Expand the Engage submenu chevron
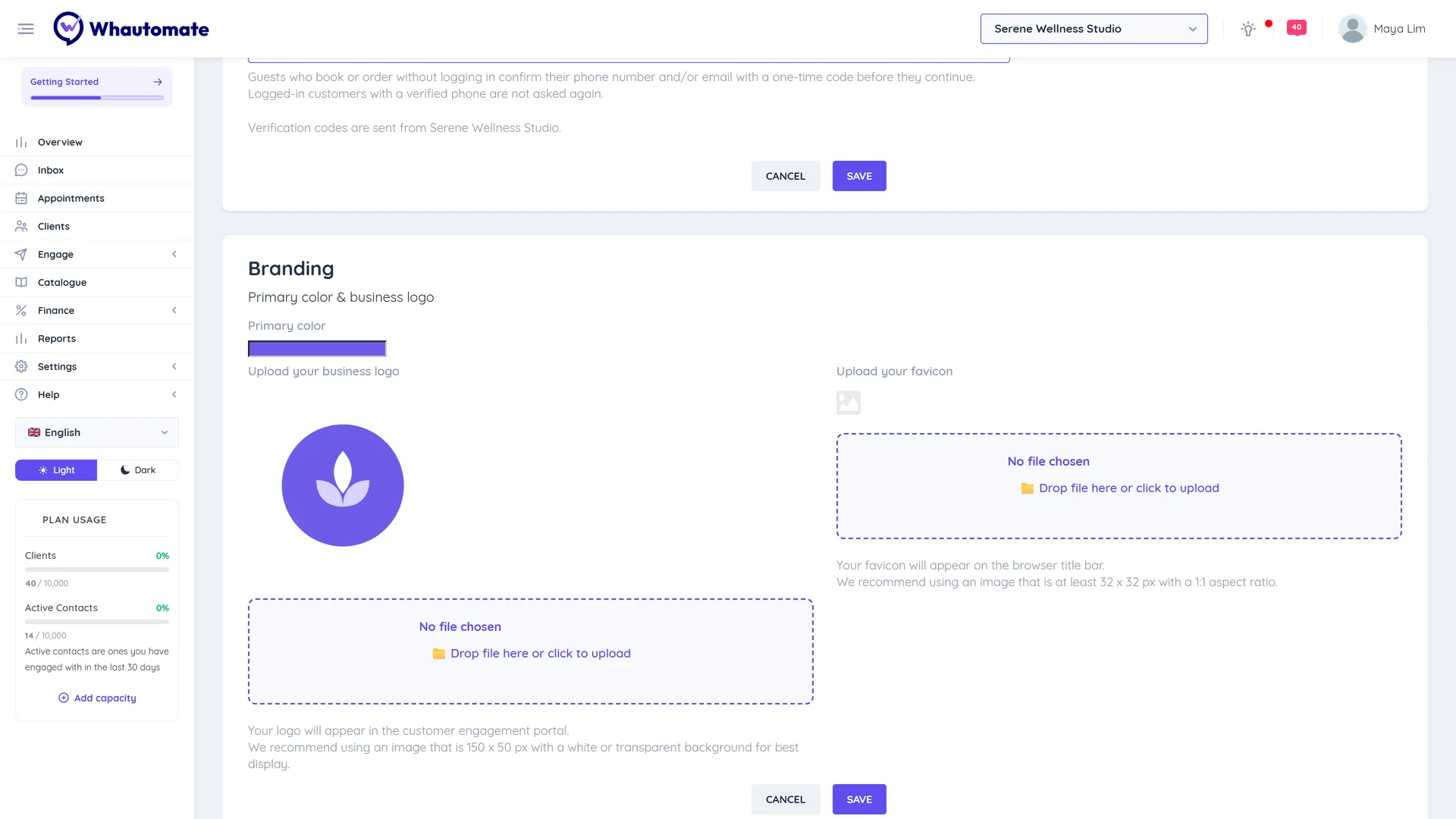 tap(174, 255)
